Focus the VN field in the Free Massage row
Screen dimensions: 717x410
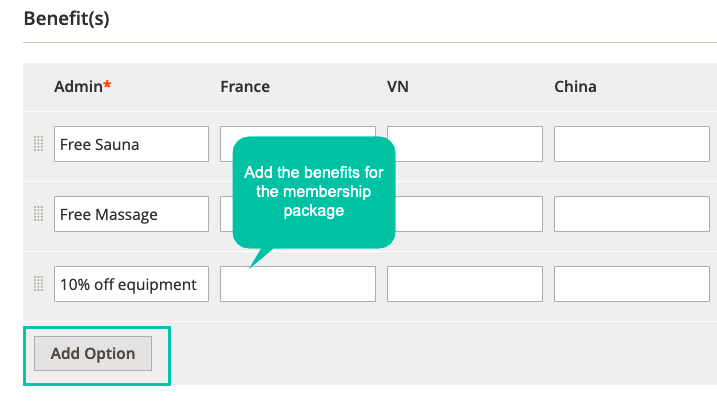click(465, 214)
